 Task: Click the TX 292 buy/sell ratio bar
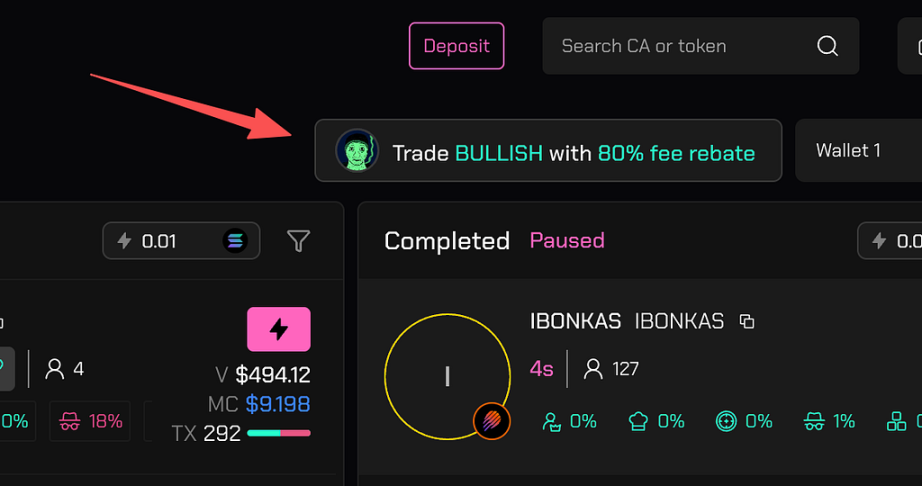tap(278, 433)
